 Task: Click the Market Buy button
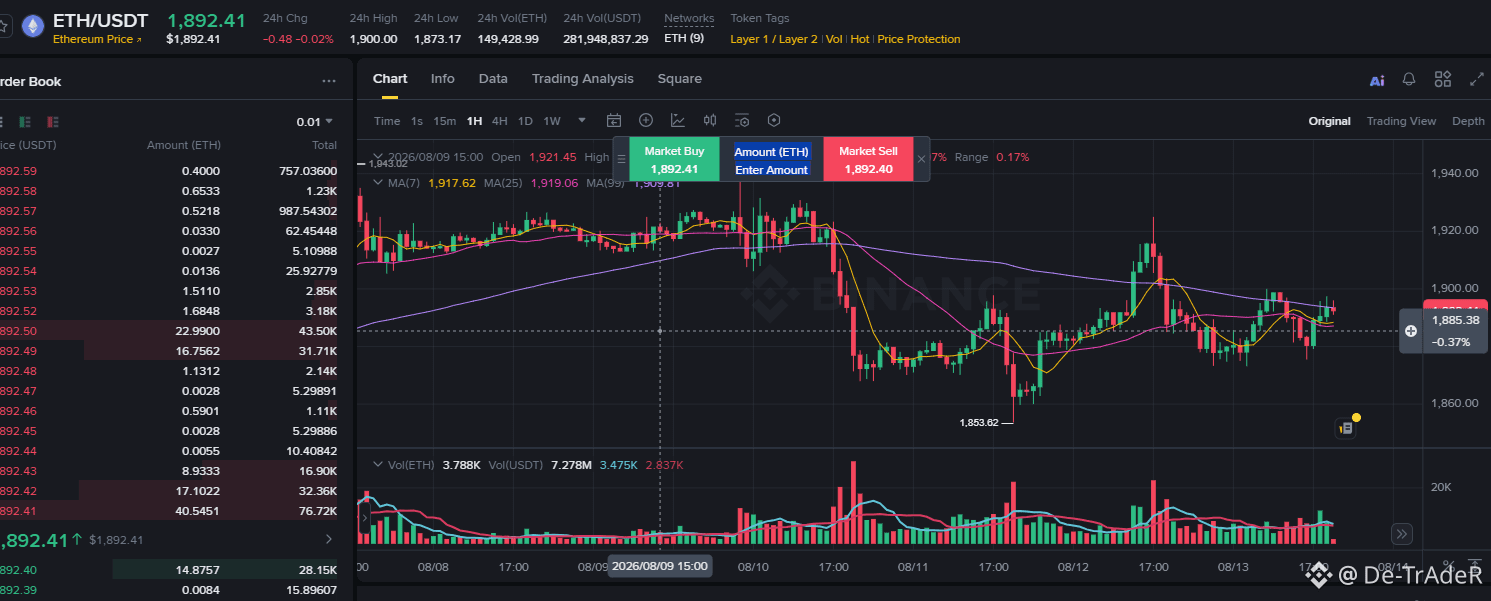coord(674,160)
